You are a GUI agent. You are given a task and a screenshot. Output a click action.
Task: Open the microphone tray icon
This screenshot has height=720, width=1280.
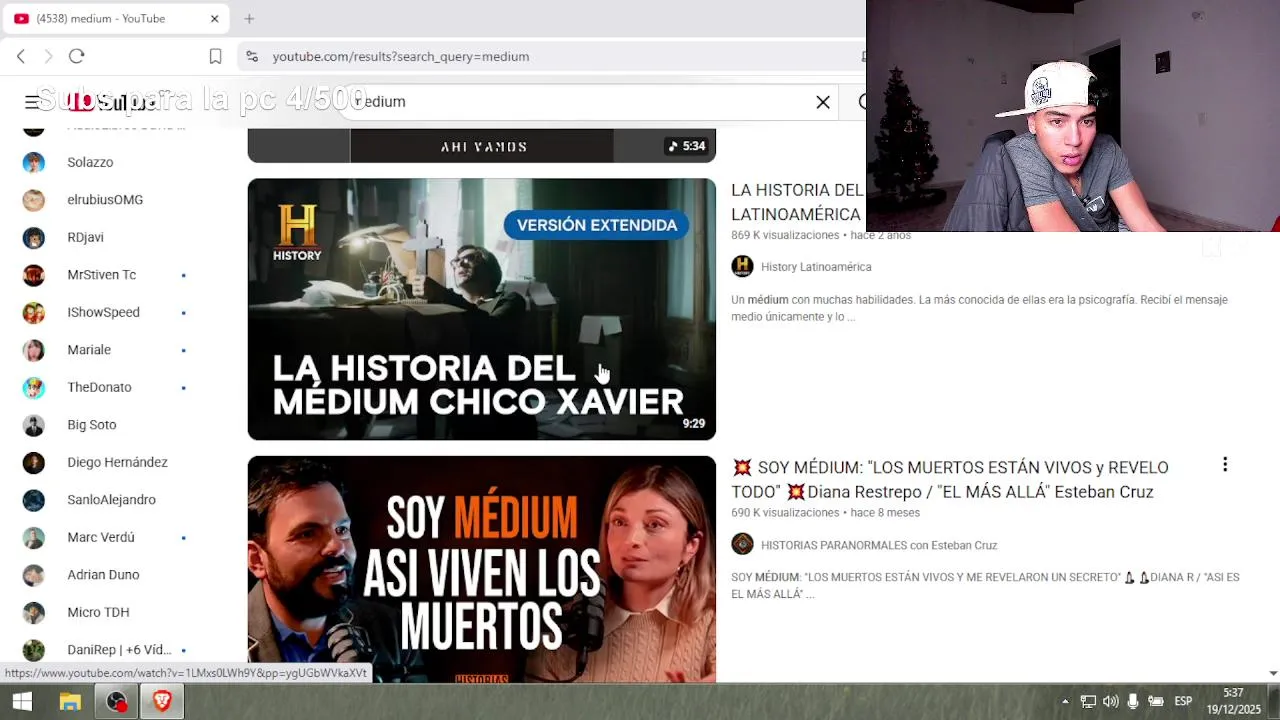[x=1133, y=701]
